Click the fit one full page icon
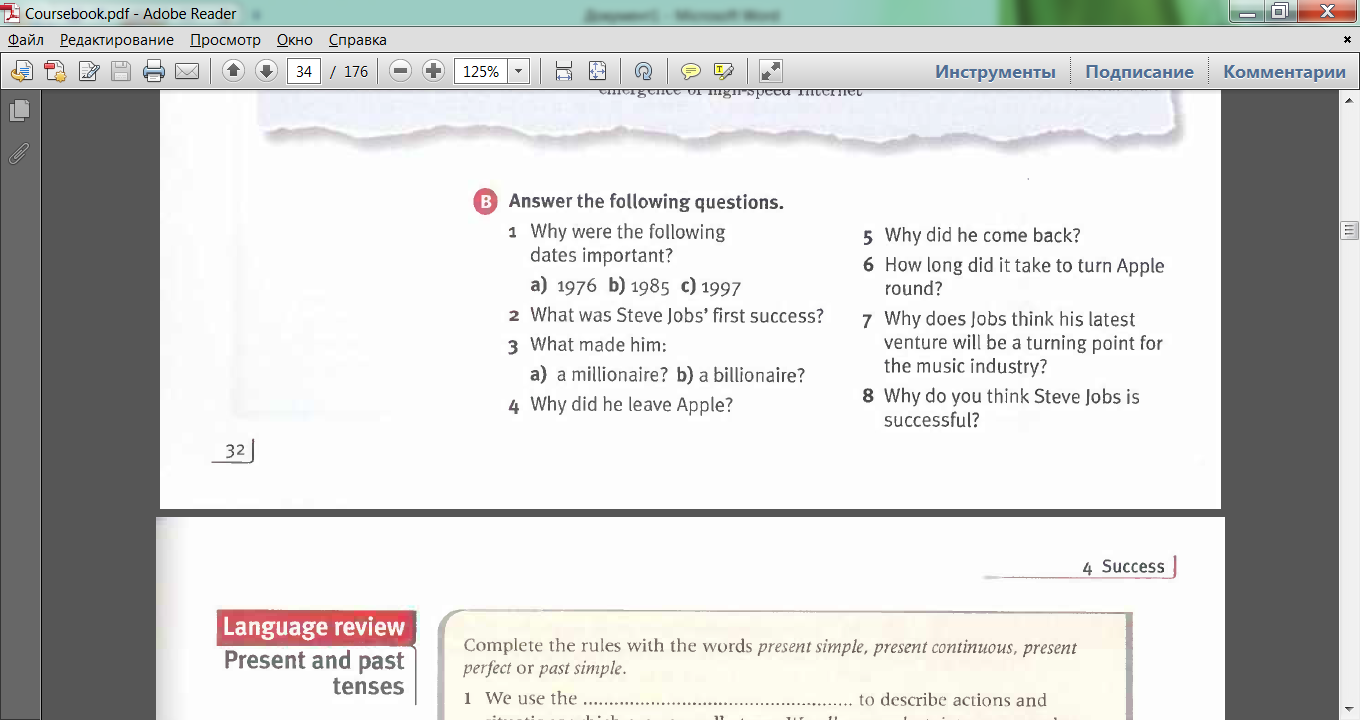 click(597, 71)
